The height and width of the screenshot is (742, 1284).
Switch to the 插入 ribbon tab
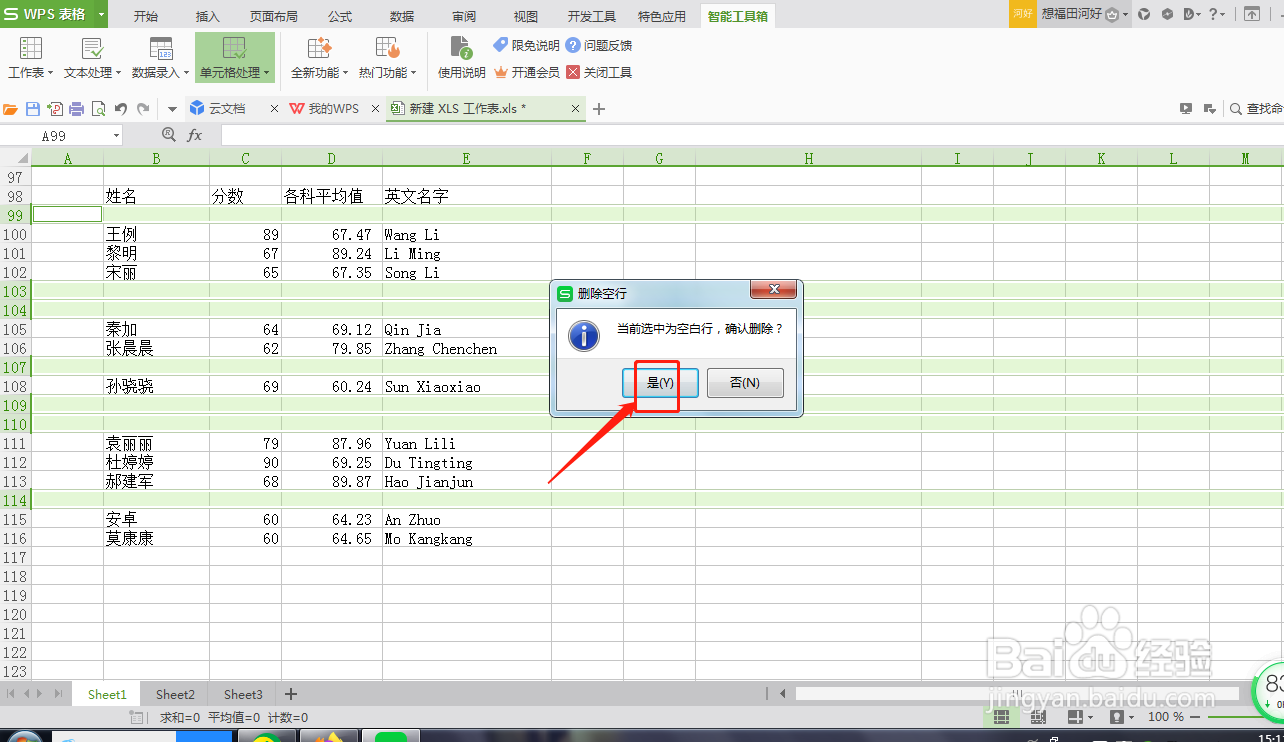pos(208,16)
